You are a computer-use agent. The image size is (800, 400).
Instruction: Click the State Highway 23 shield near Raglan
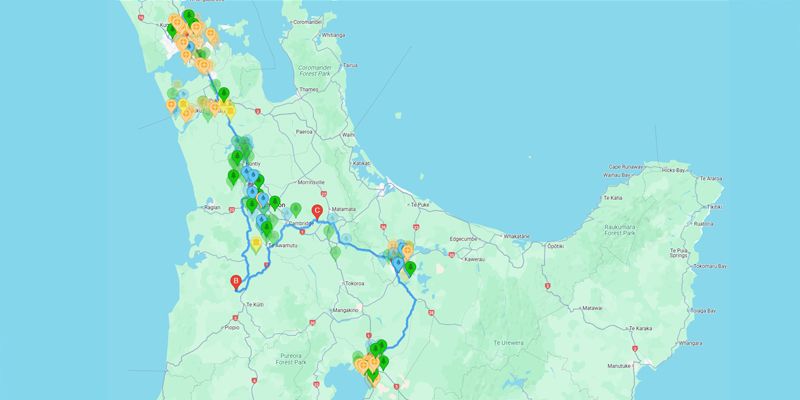pyautogui.click(x=232, y=209)
